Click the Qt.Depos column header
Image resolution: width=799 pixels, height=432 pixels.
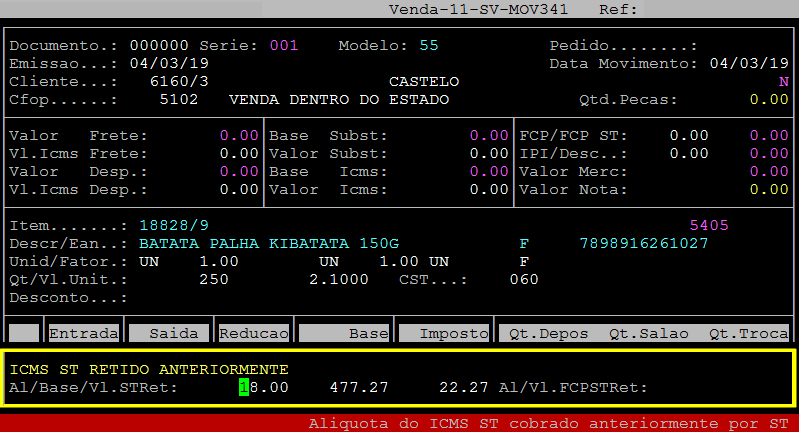549,333
